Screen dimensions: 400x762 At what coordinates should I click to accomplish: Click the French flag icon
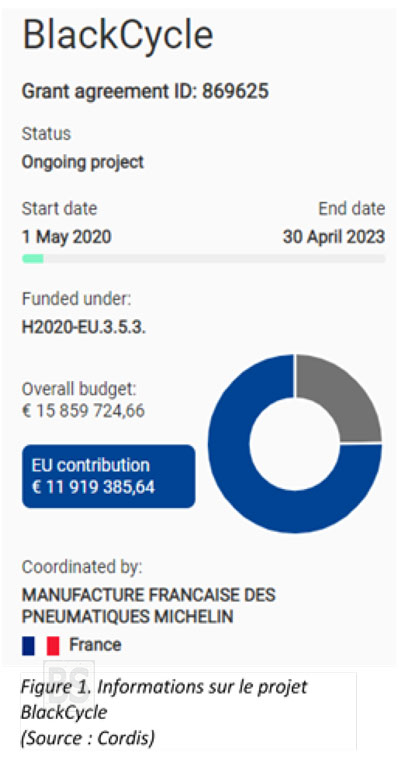40,646
